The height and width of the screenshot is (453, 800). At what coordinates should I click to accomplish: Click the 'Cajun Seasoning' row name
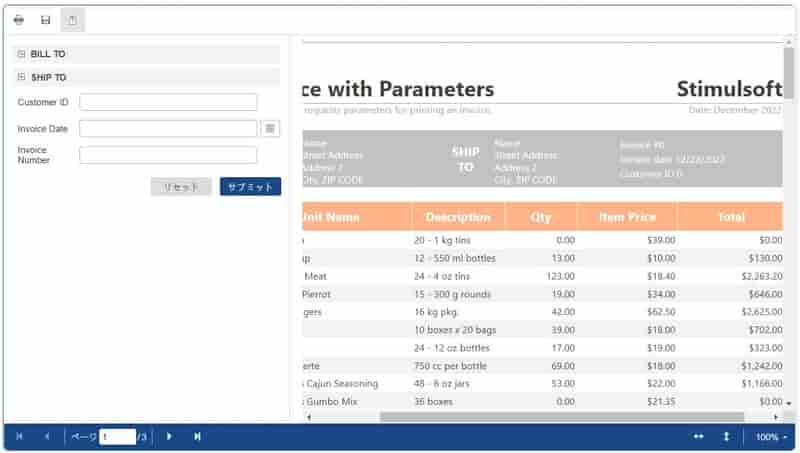coord(342,384)
